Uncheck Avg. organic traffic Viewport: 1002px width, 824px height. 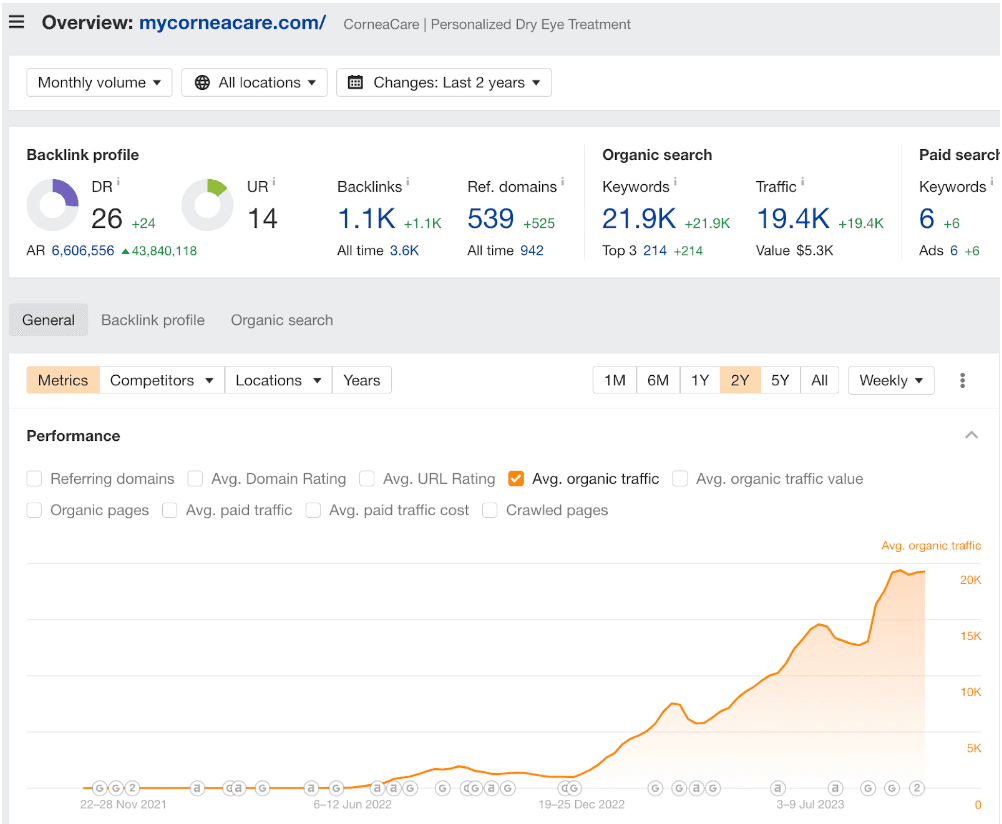pyautogui.click(x=516, y=479)
